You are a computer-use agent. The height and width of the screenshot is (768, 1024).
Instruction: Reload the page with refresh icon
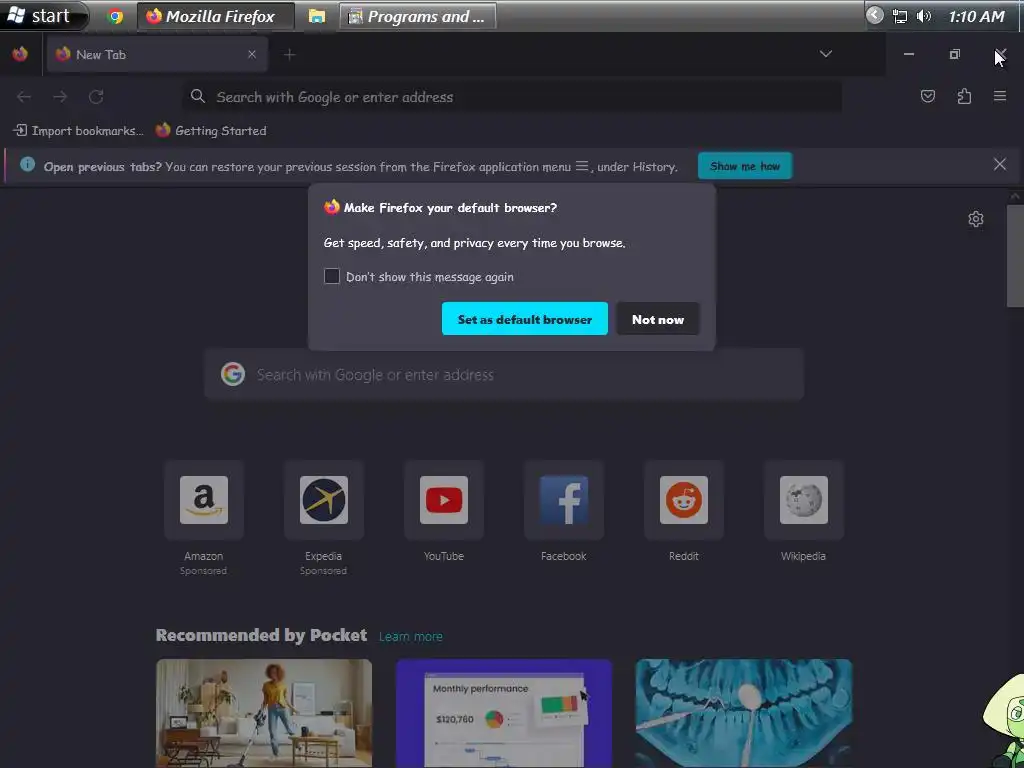pos(96,97)
